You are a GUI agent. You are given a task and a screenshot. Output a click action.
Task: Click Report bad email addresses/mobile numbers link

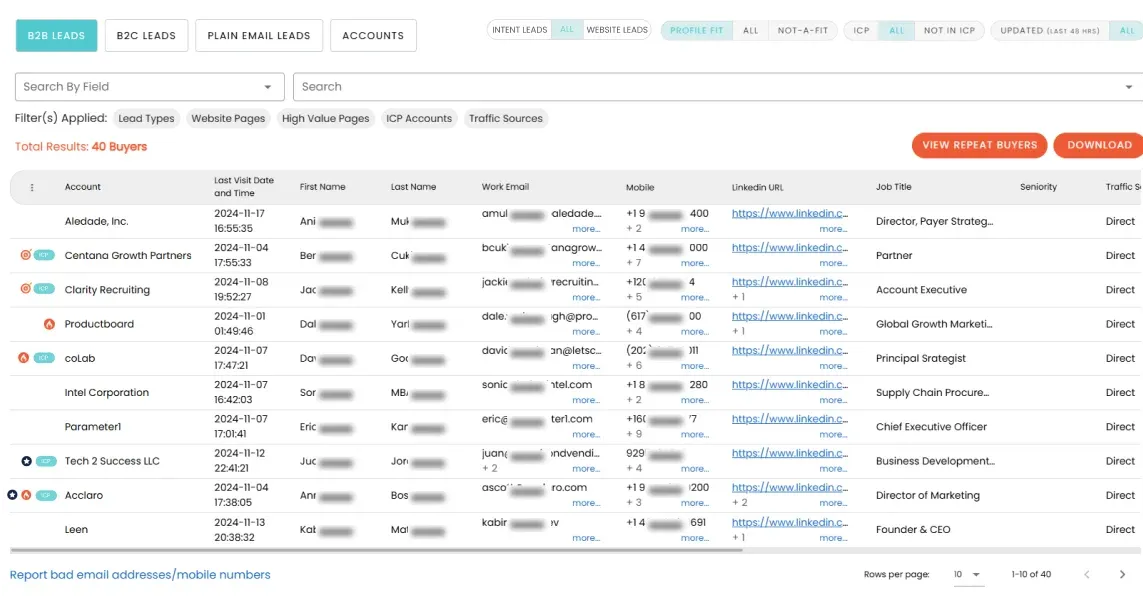140,575
